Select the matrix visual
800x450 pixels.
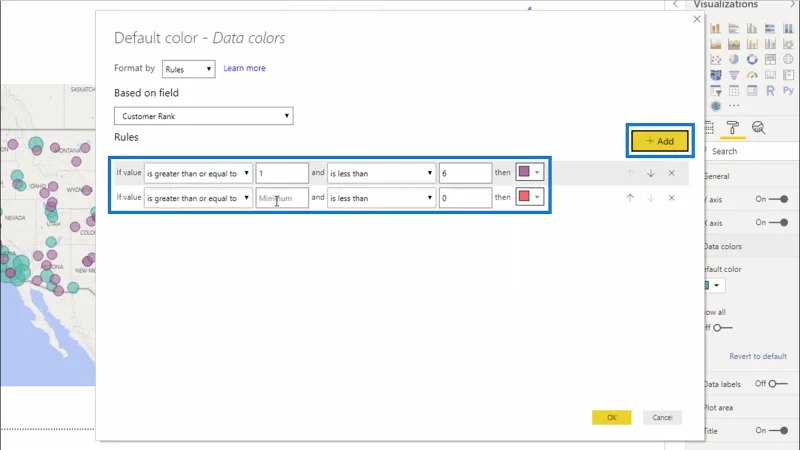752,91
